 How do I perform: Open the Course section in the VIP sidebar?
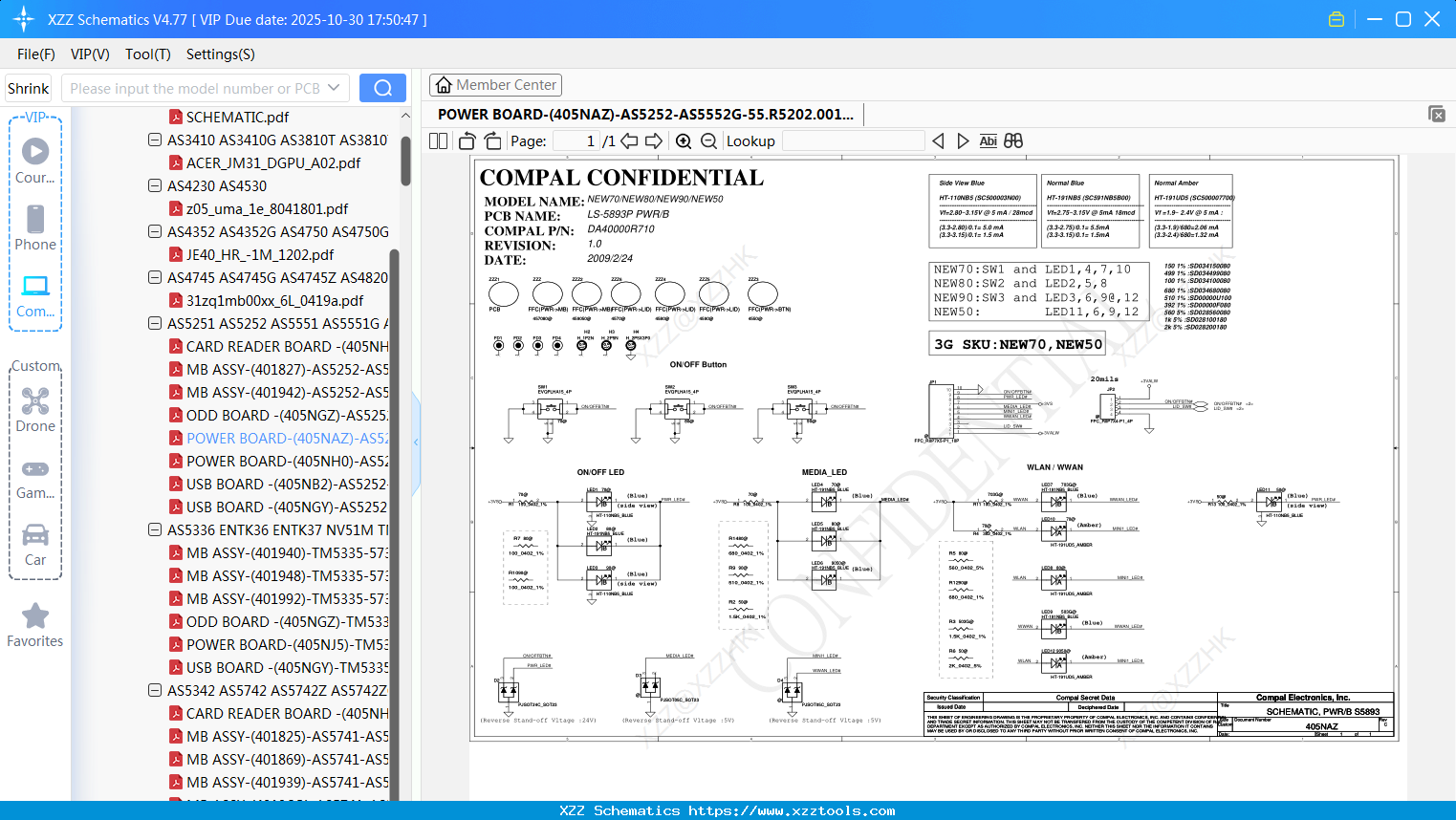(x=35, y=161)
